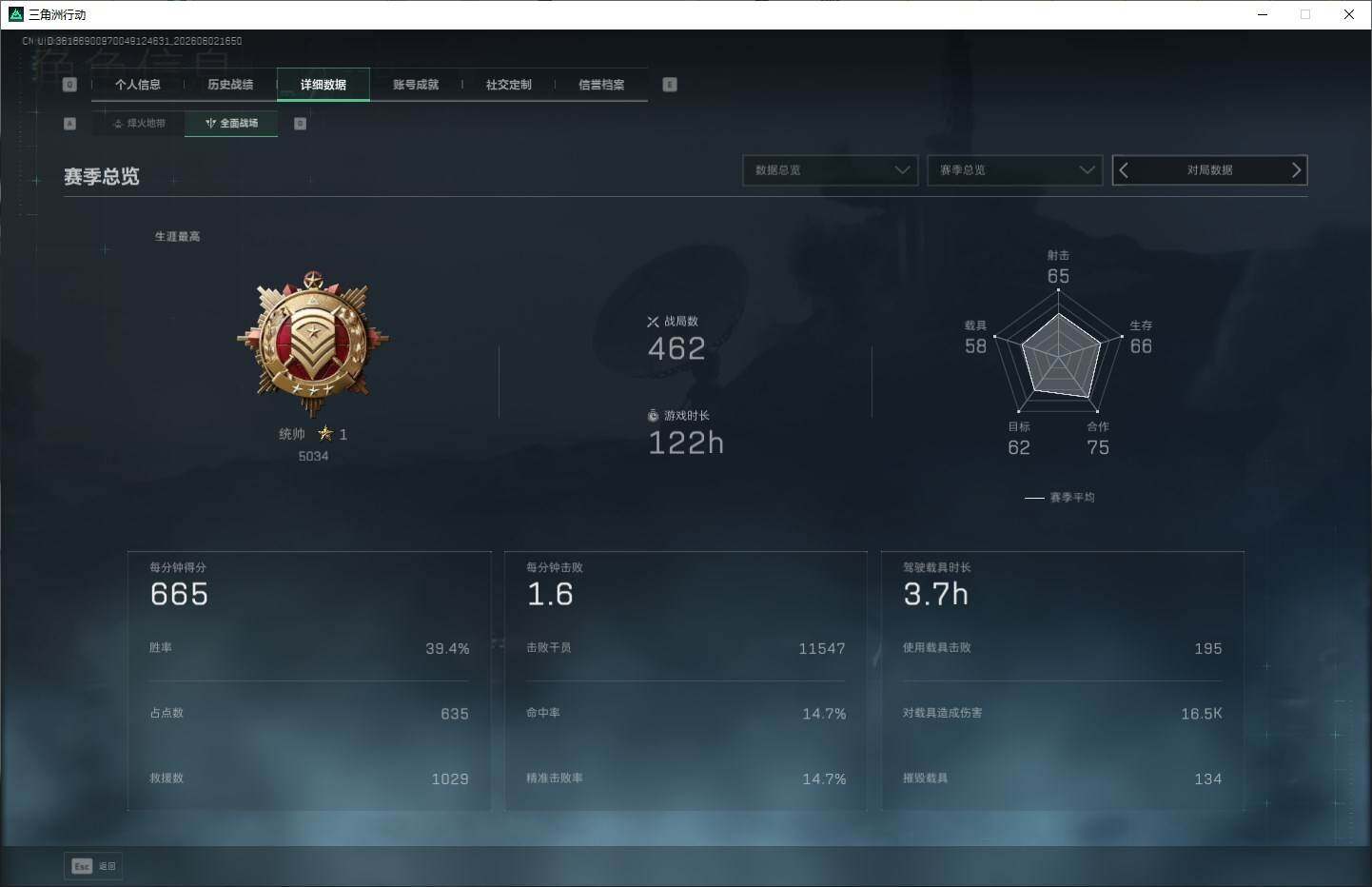
Task: Click the Q key hint icon
Action: pos(69,85)
